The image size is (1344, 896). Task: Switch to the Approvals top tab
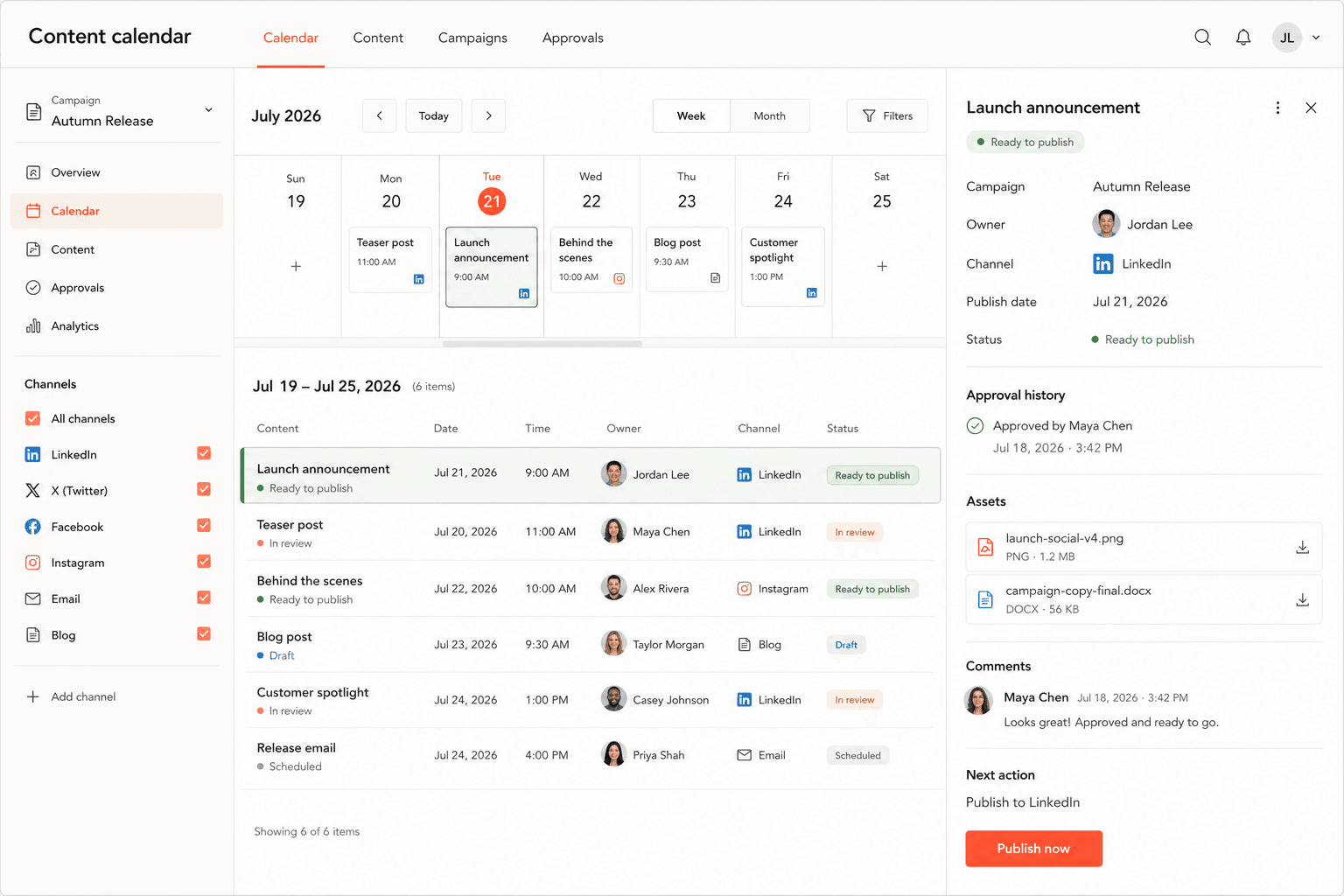pos(573,38)
